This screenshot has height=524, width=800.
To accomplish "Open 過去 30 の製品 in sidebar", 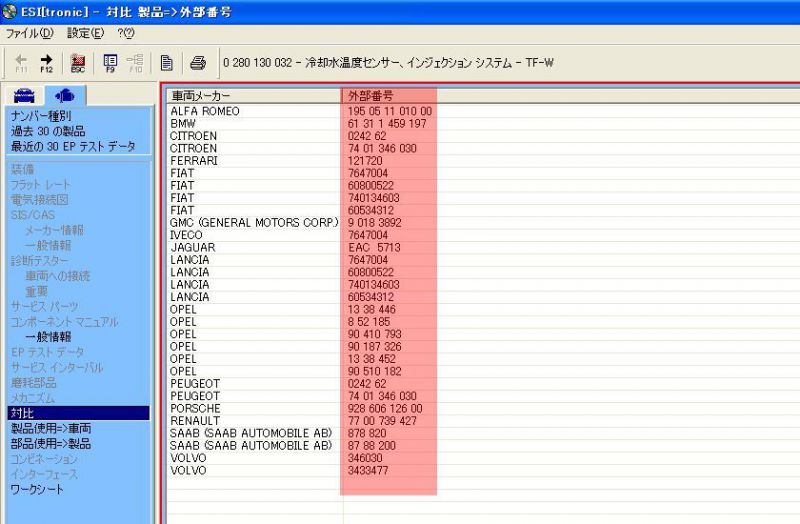I will pos(48,131).
